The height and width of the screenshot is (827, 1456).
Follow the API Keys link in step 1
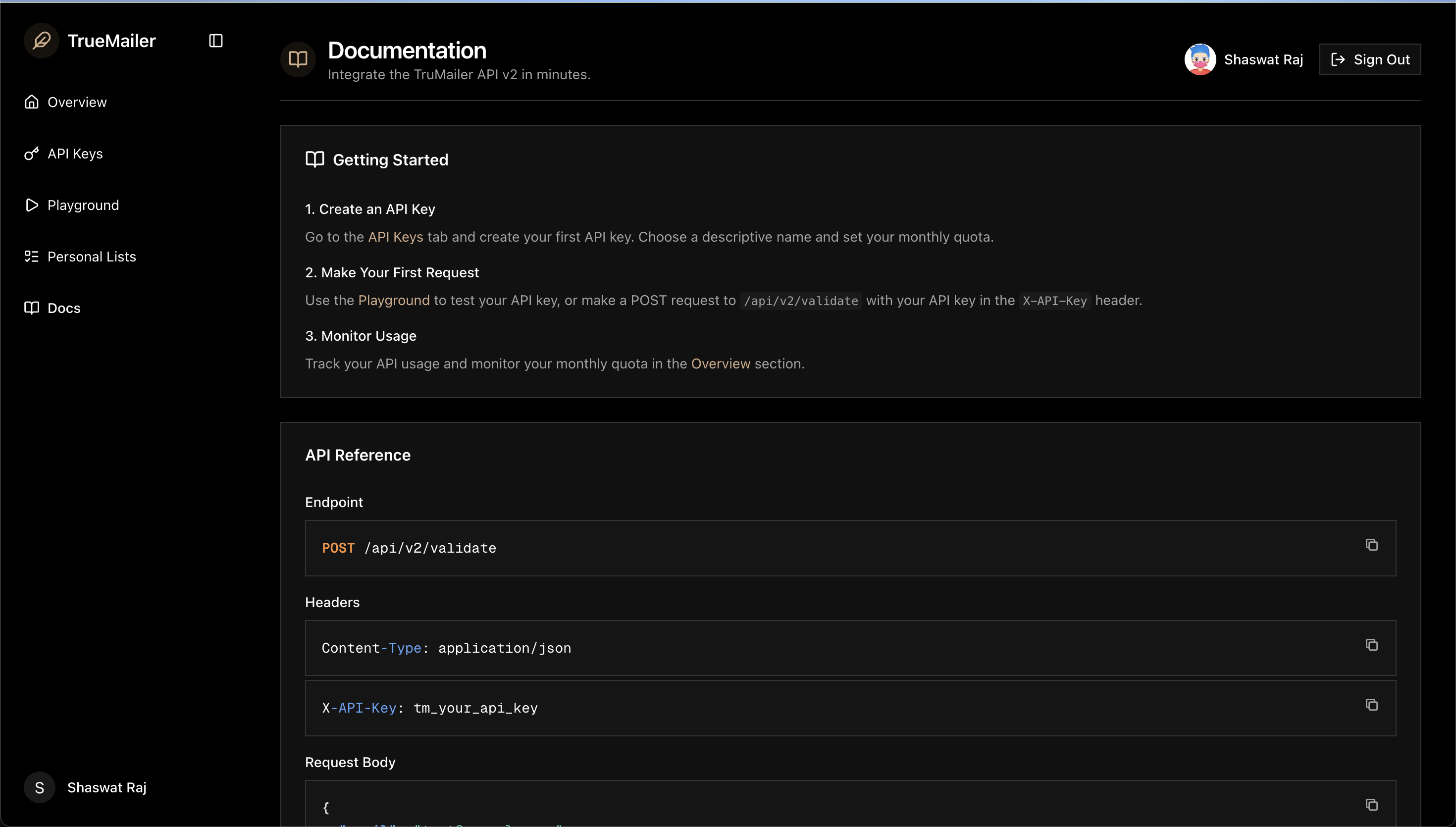point(395,237)
